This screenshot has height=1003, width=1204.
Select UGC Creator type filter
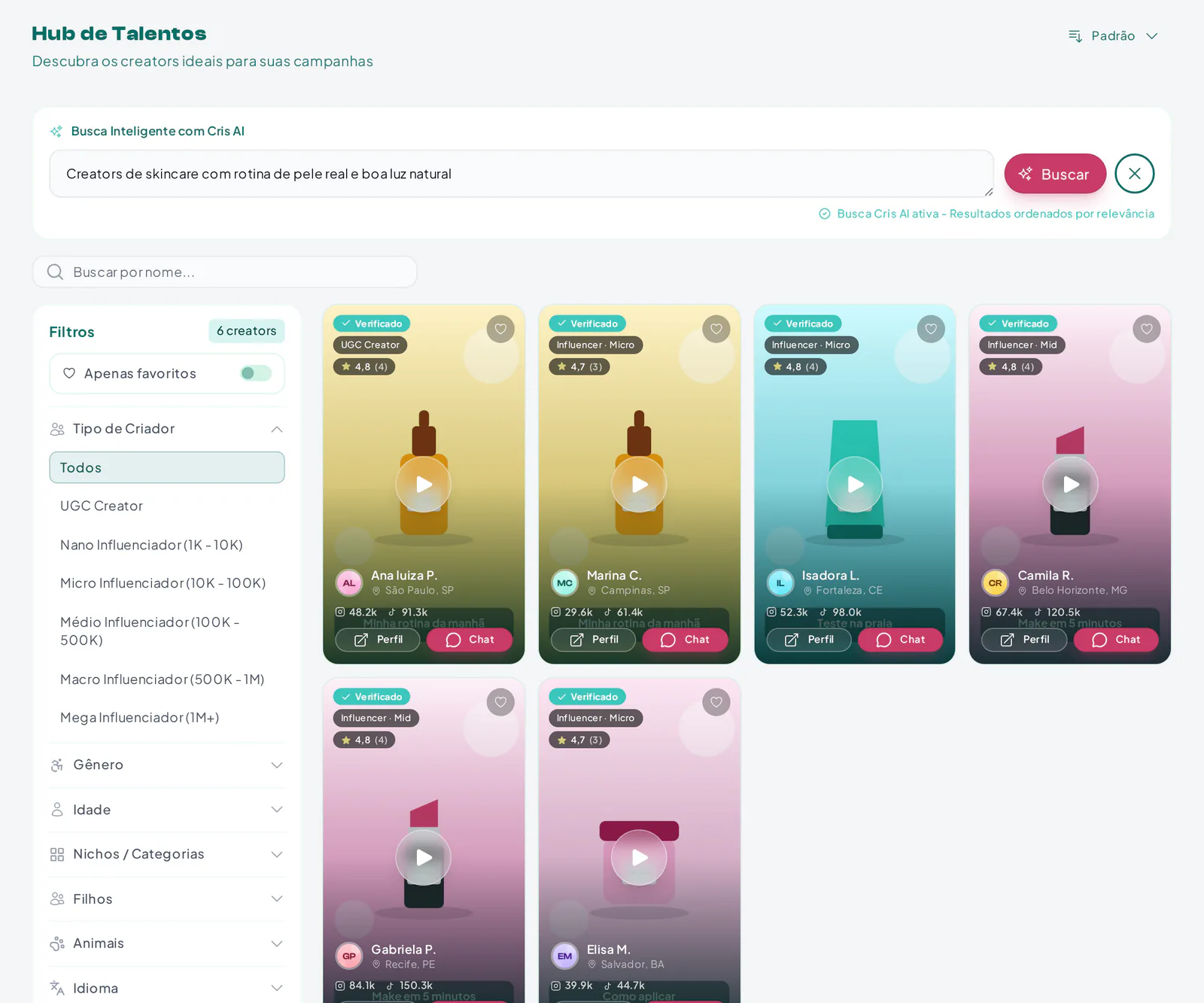tap(167, 506)
